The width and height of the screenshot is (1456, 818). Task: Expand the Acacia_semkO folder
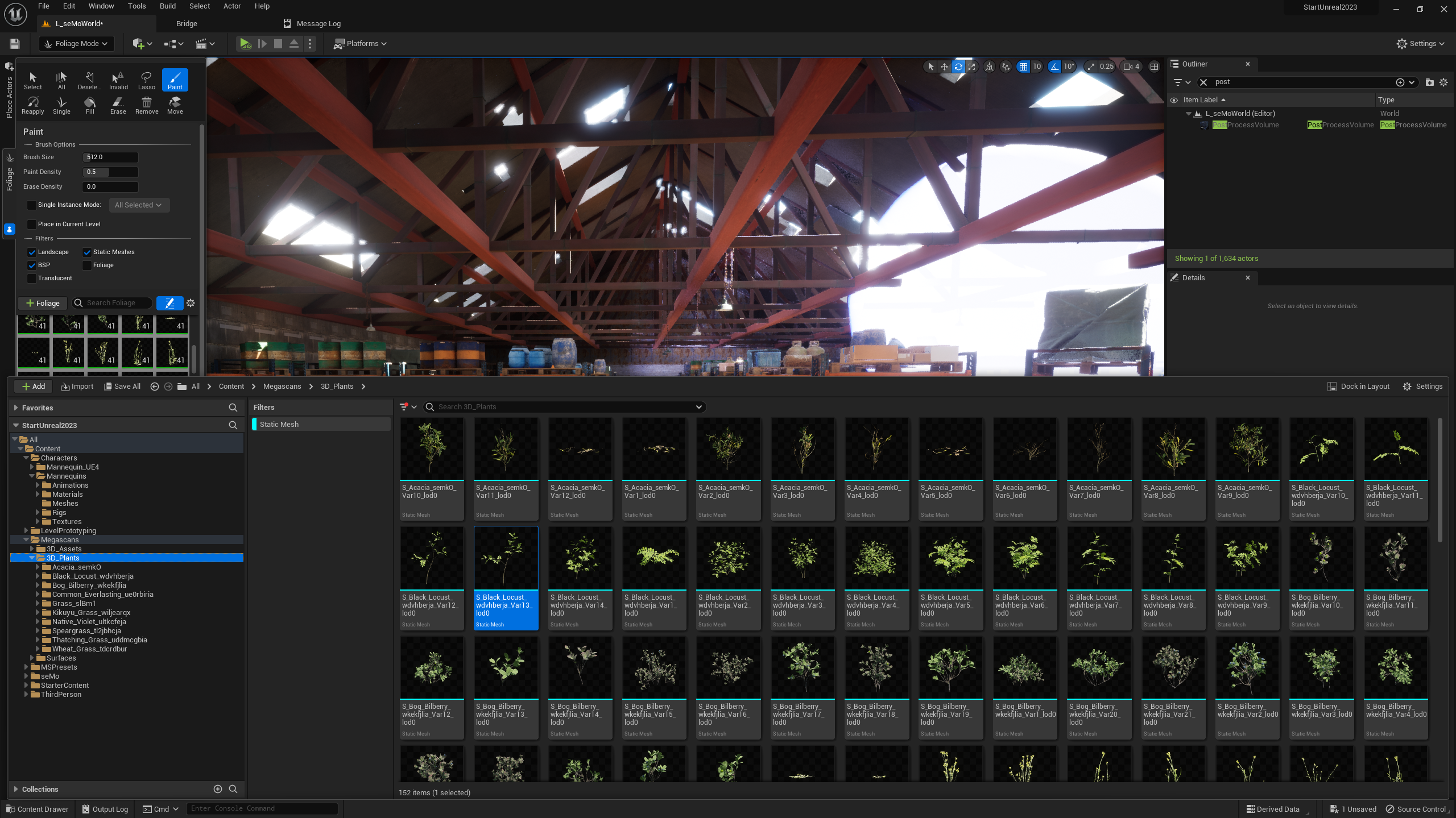tap(38, 567)
